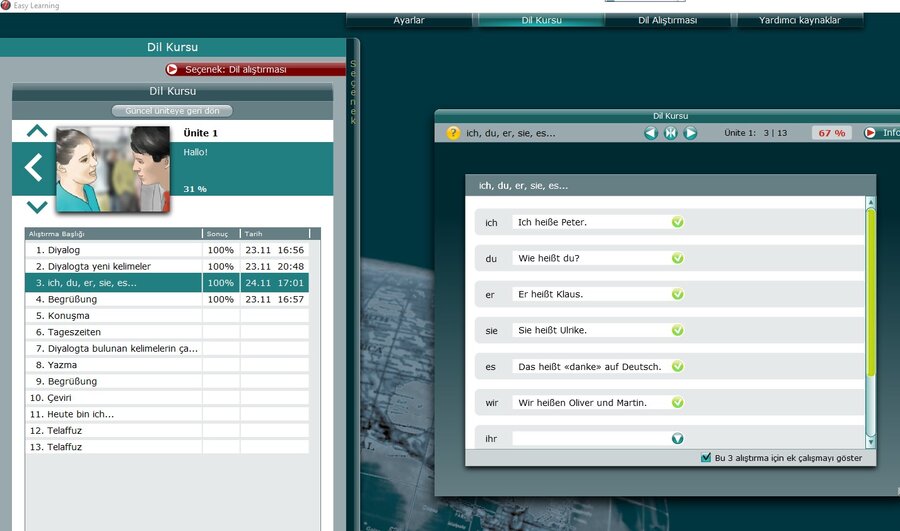Screen dimensions: 900x531
Task: Click the vertical Seçenek side tab
Action: [353, 92]
